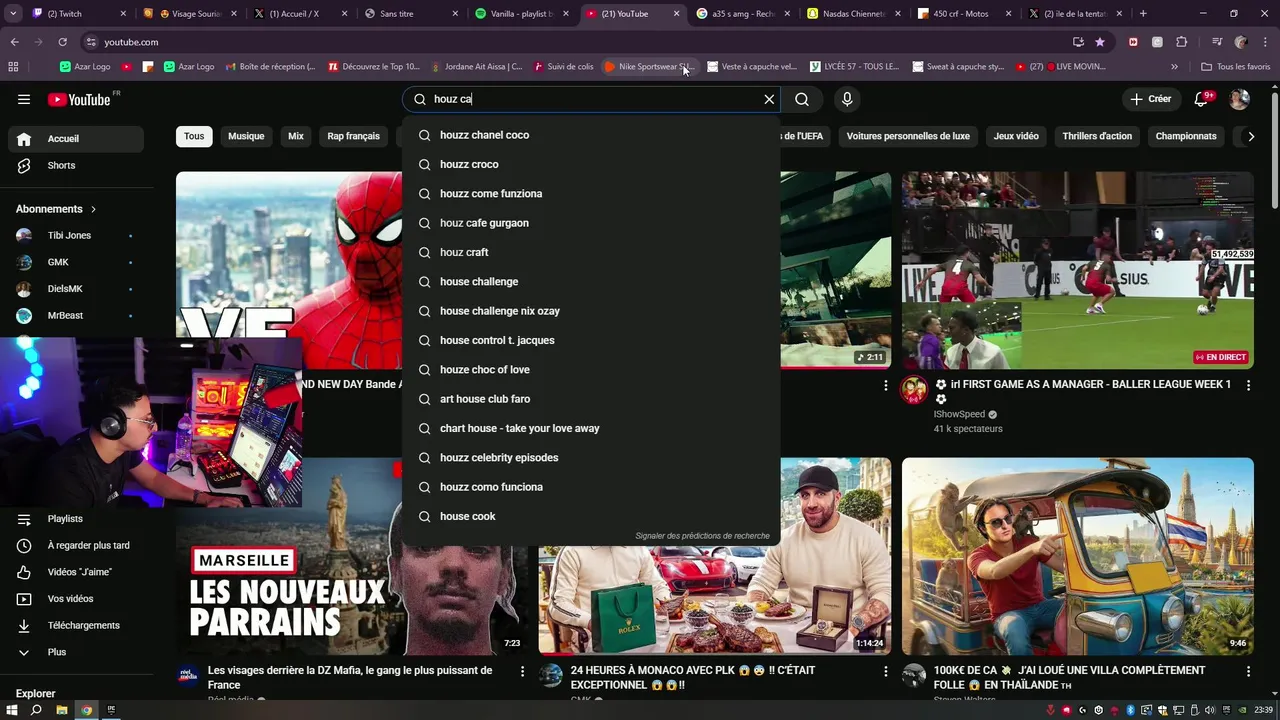Select the Championnats filter chip
1280x720 pixels.
point(1186,136)
